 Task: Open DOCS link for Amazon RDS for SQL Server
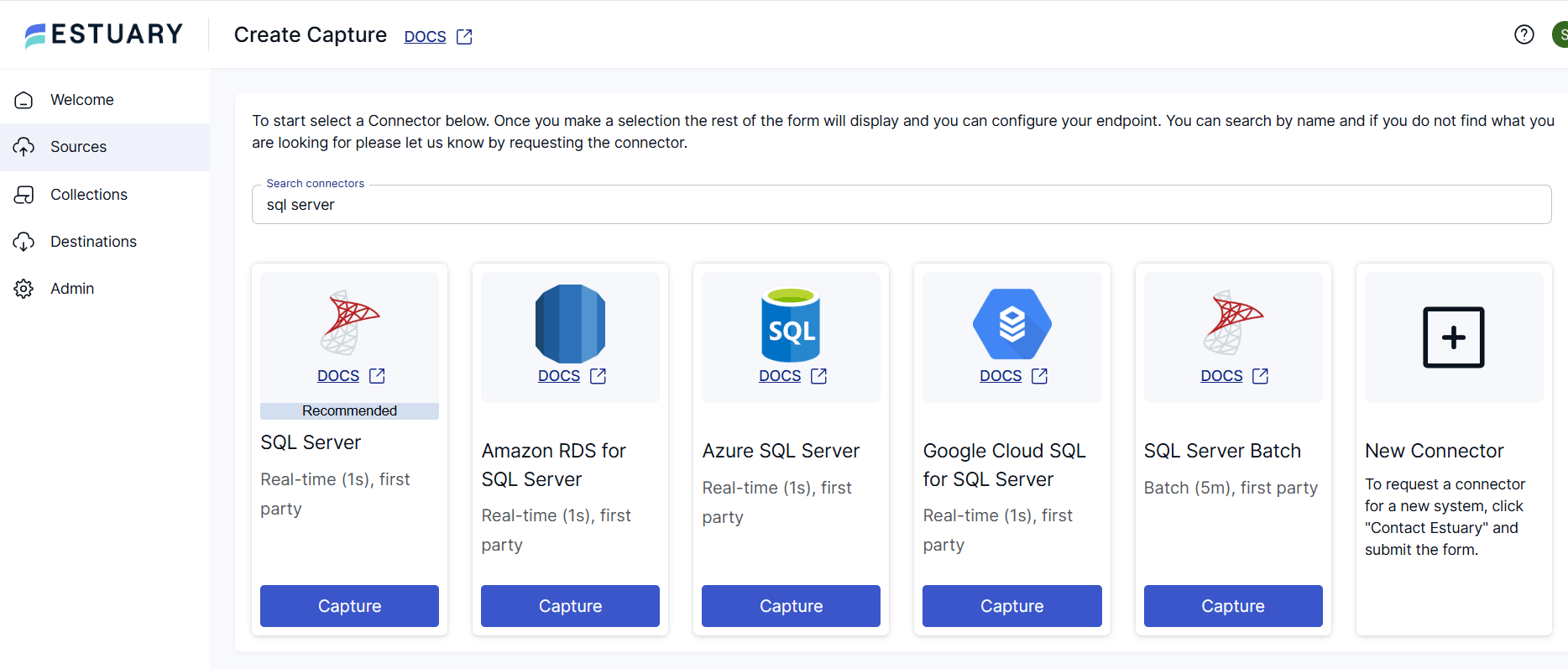(559, 376)
